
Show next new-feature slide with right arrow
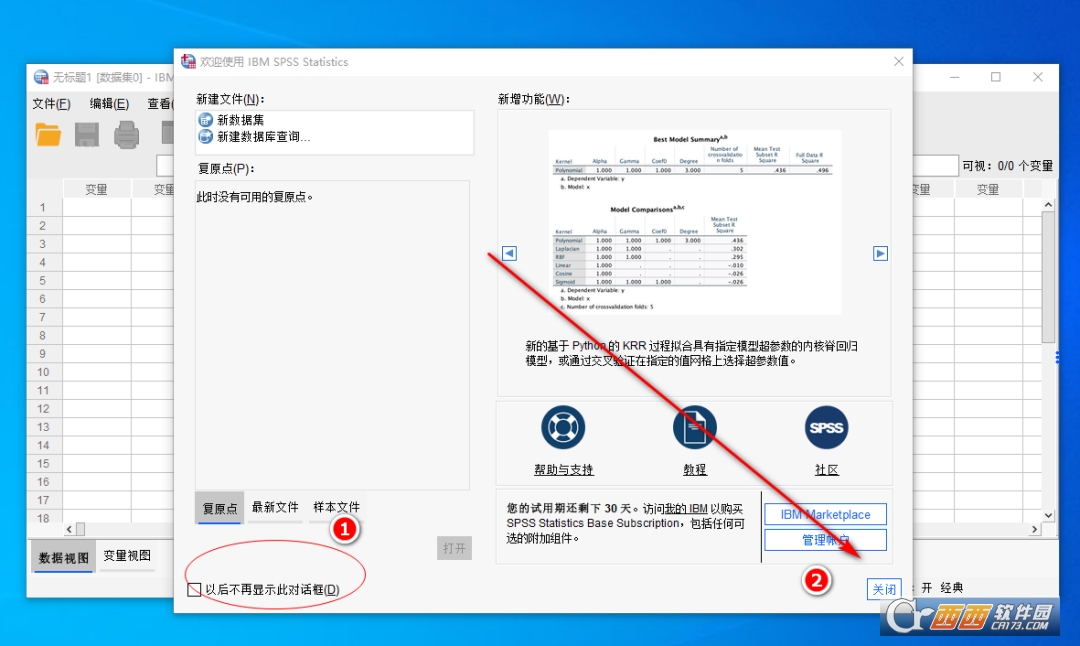pos(880,253)
